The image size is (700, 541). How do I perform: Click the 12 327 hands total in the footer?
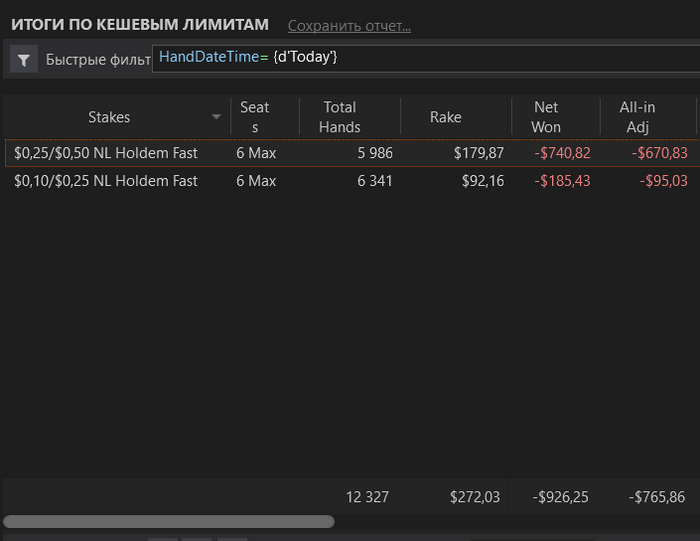coord(367,497)
